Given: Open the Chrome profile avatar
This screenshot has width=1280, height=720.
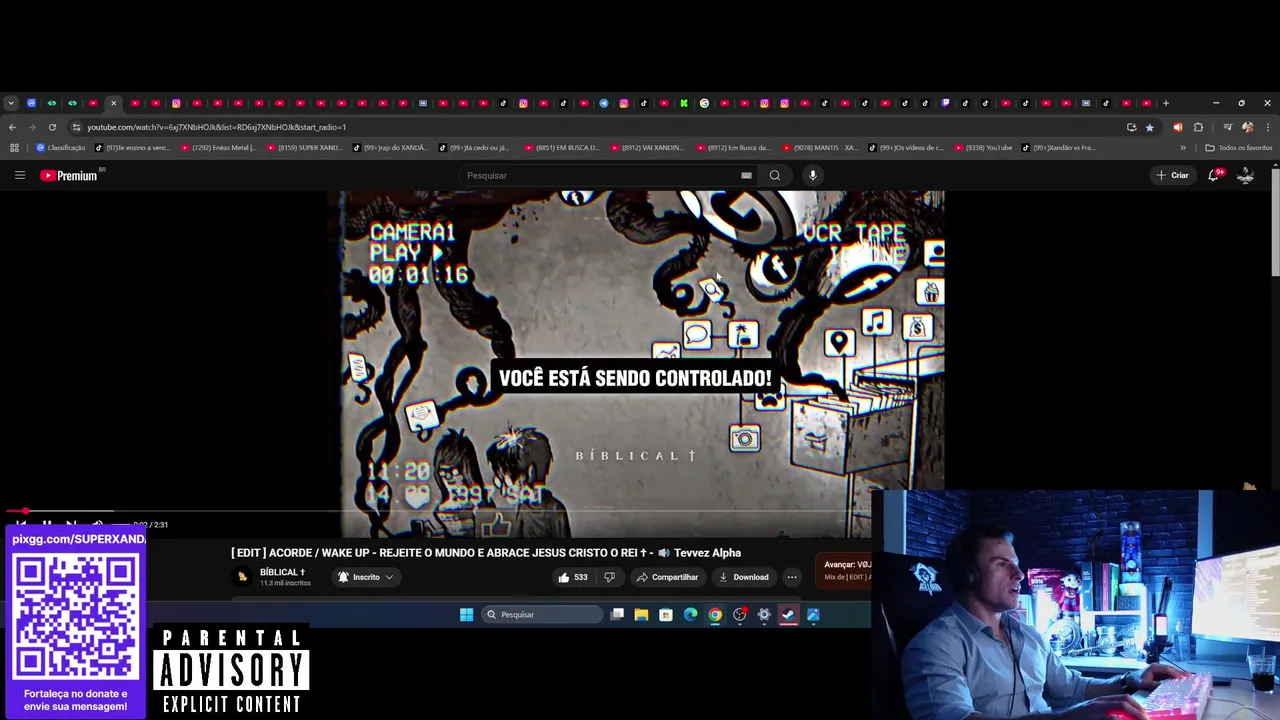Looking at the screenshot, I should point(1247,127).
